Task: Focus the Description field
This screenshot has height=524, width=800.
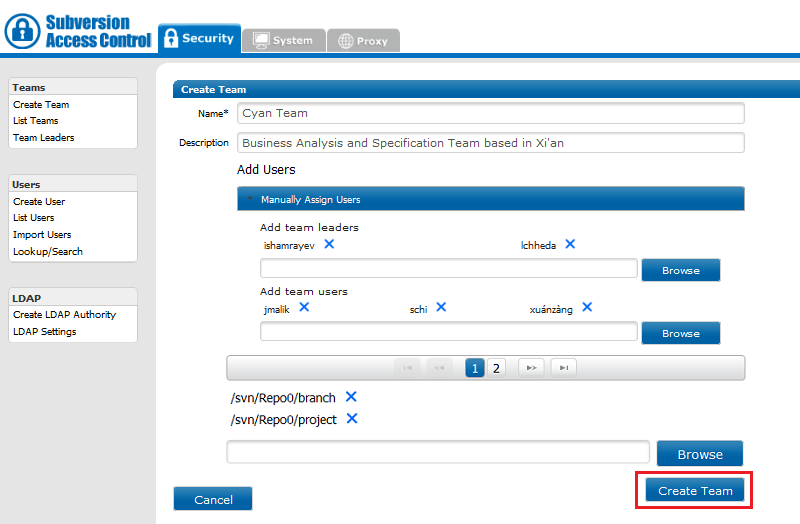Action: [x=490, y=143]
